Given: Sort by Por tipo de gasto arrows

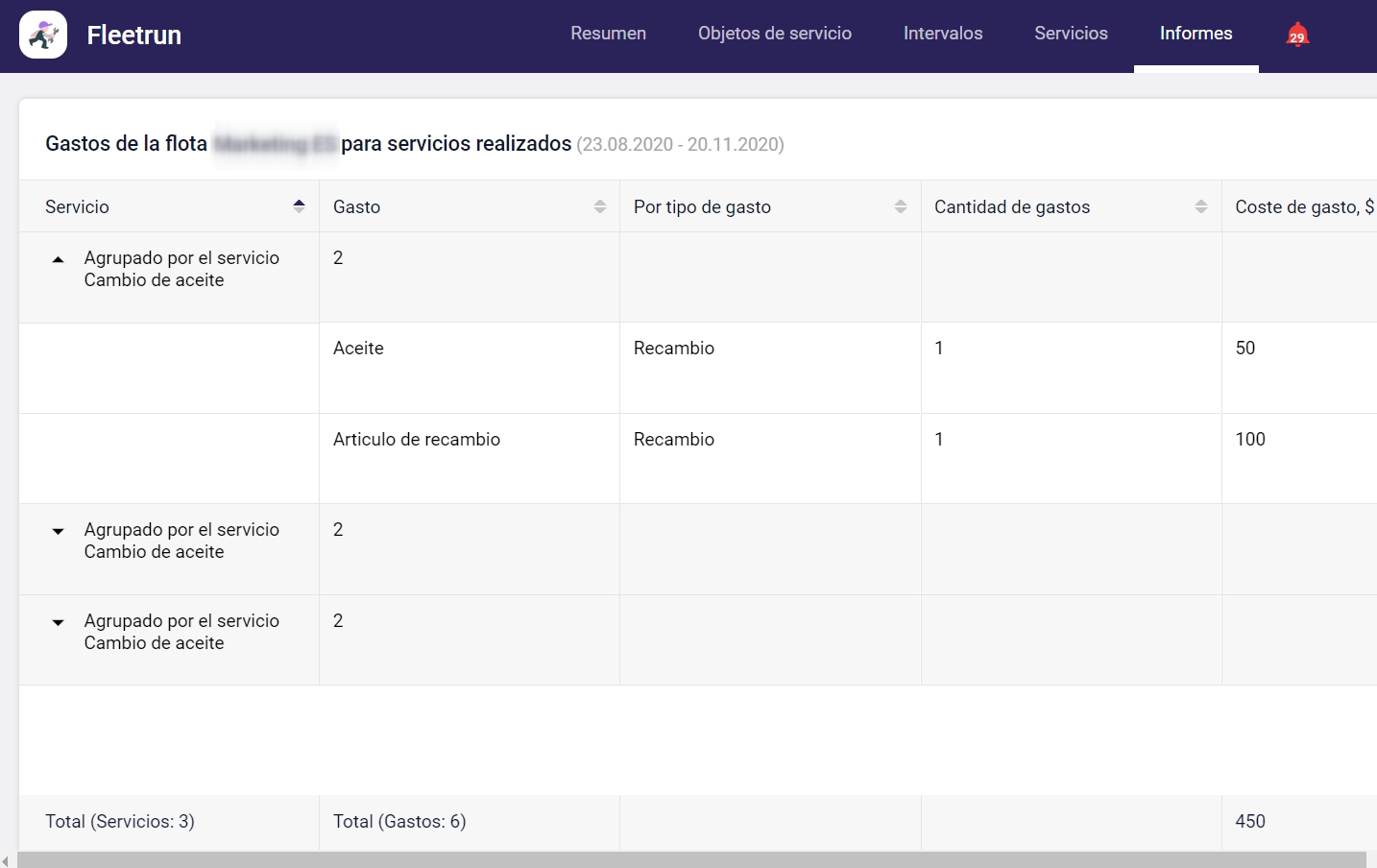Looking at the screenshot, I should coord(901,206).
